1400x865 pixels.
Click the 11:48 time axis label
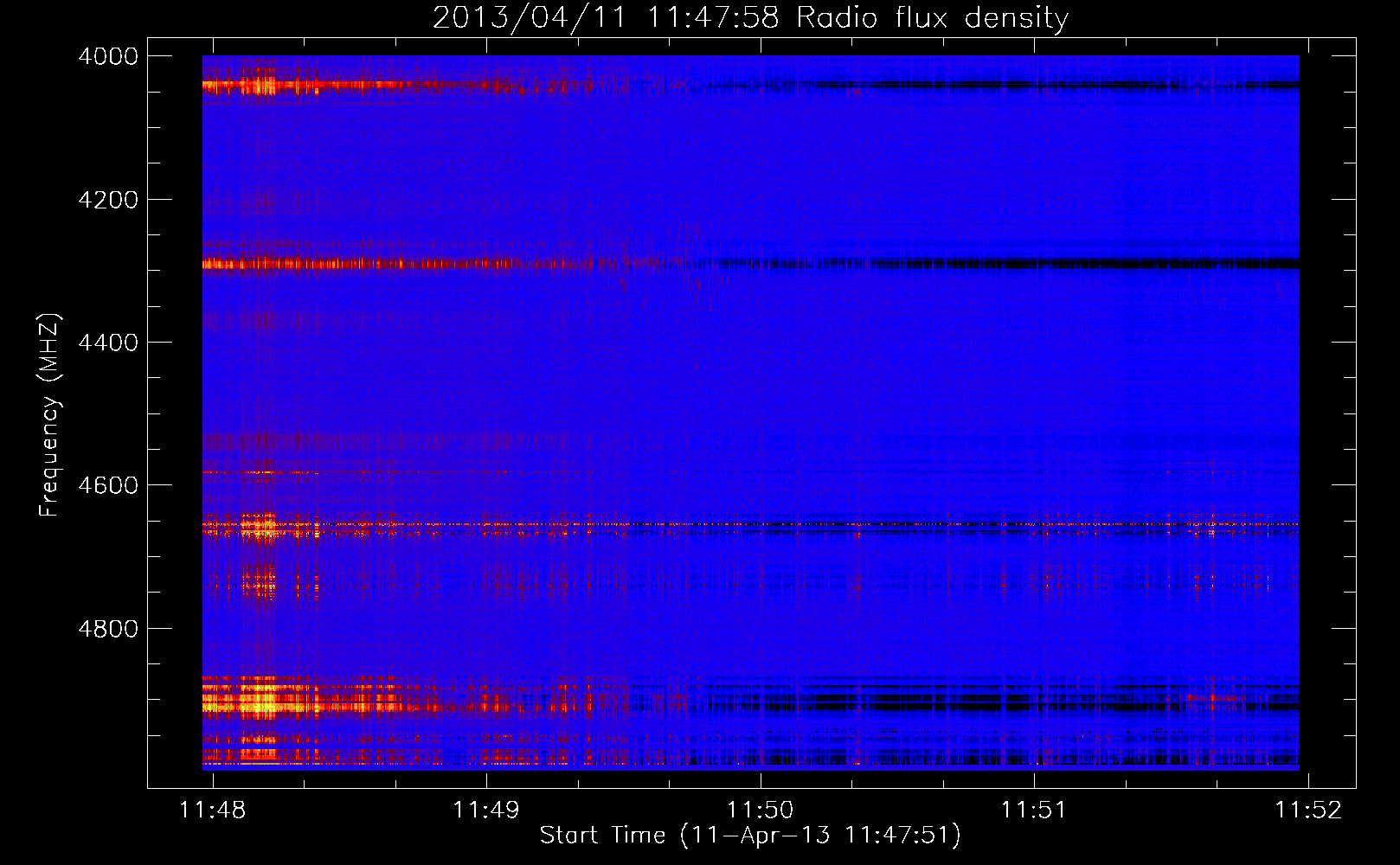212,810
